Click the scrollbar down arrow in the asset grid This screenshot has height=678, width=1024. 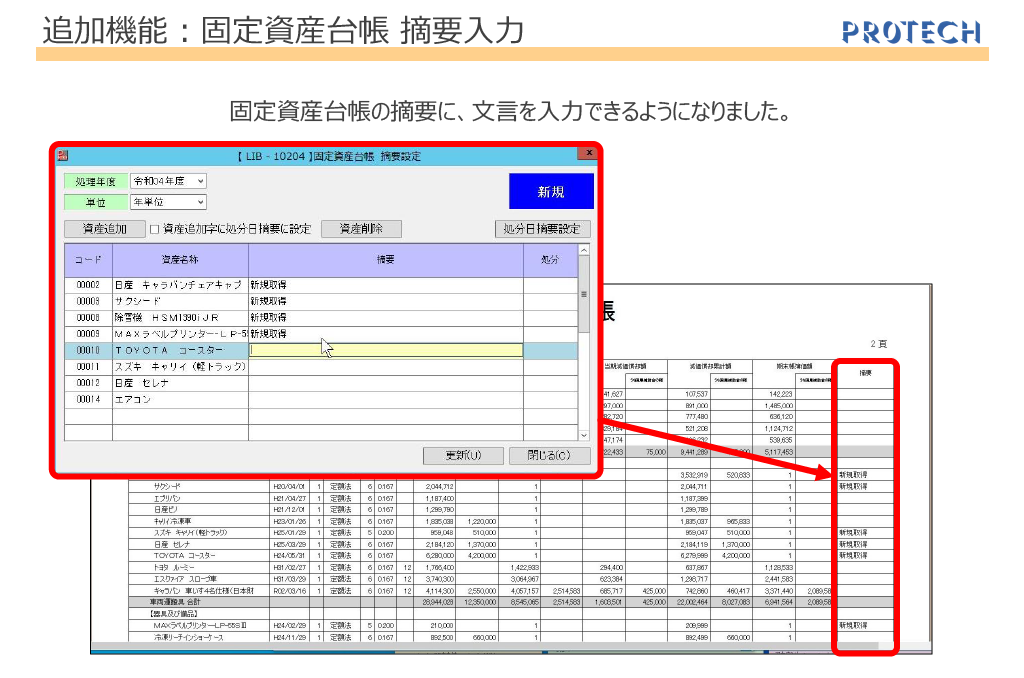584,435
